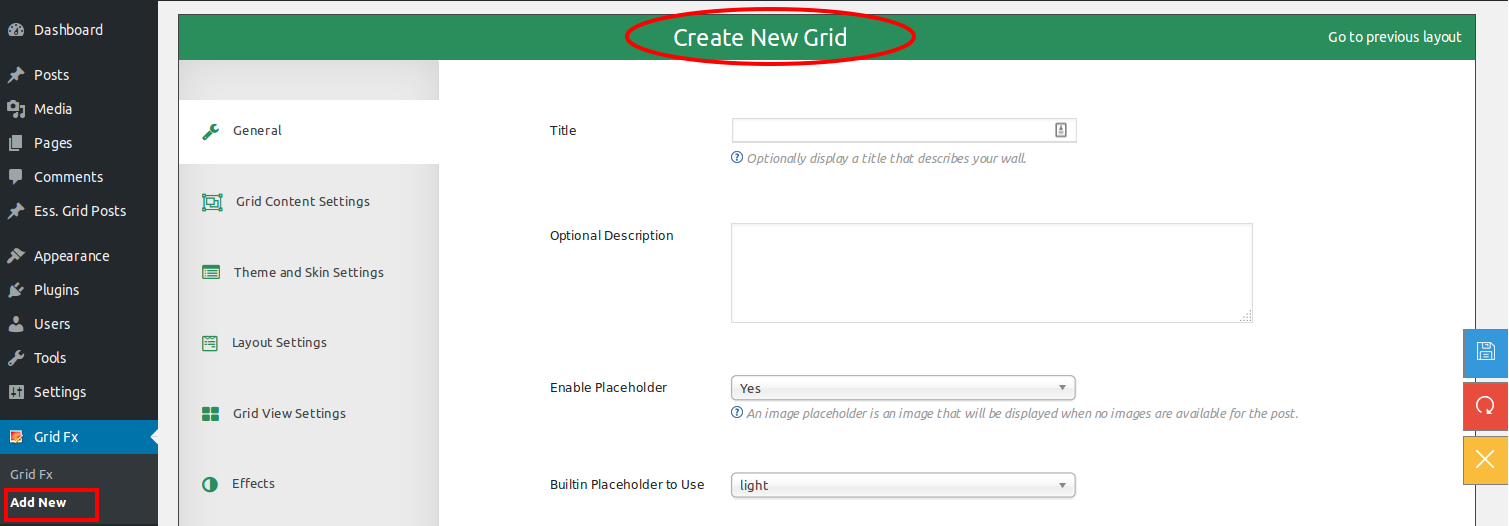The height and width of the screenshot is (526, 1509).
Task: Click the Optional Description resize handle
Action: click(x=1246, y=316)
